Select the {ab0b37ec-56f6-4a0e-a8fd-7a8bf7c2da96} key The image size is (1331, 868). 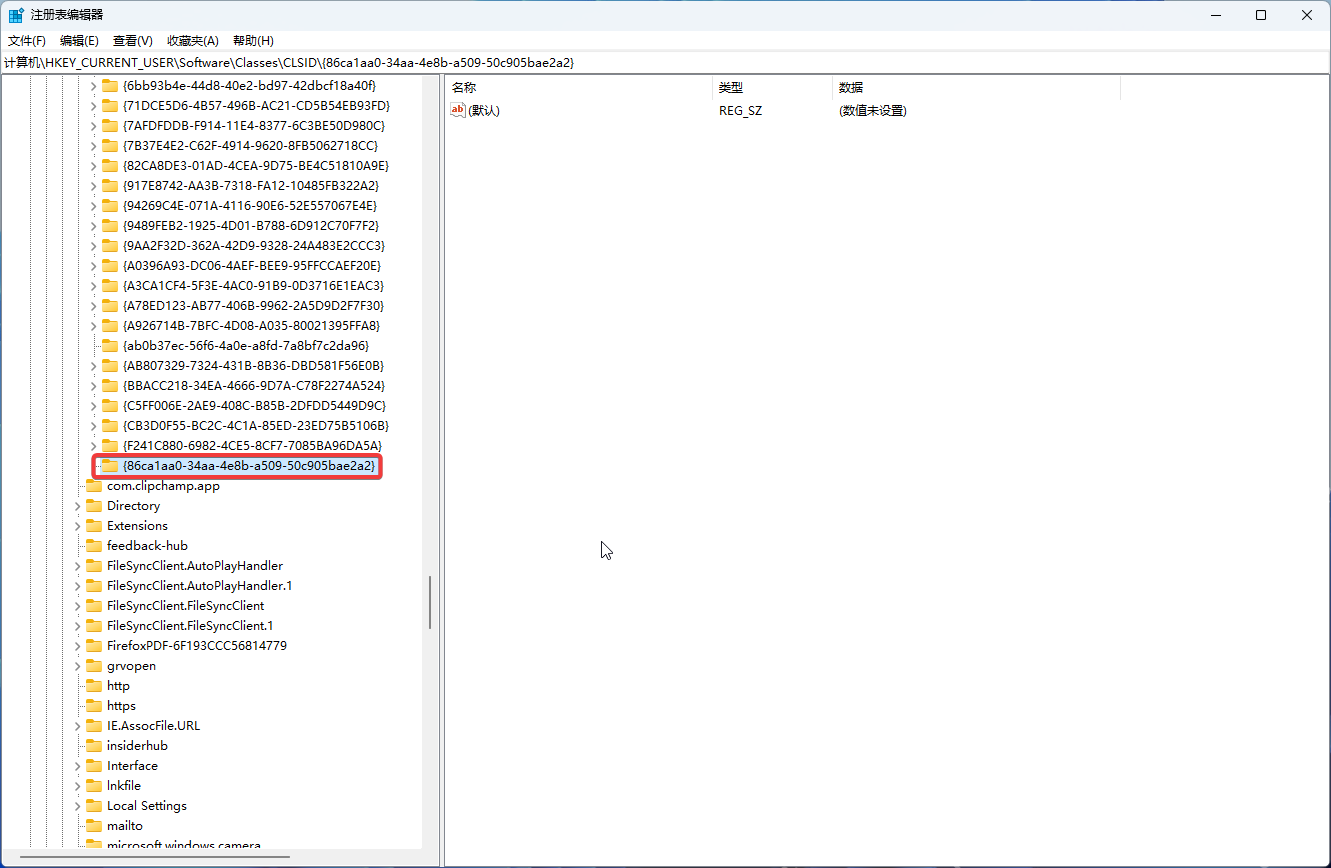[246, 346]
